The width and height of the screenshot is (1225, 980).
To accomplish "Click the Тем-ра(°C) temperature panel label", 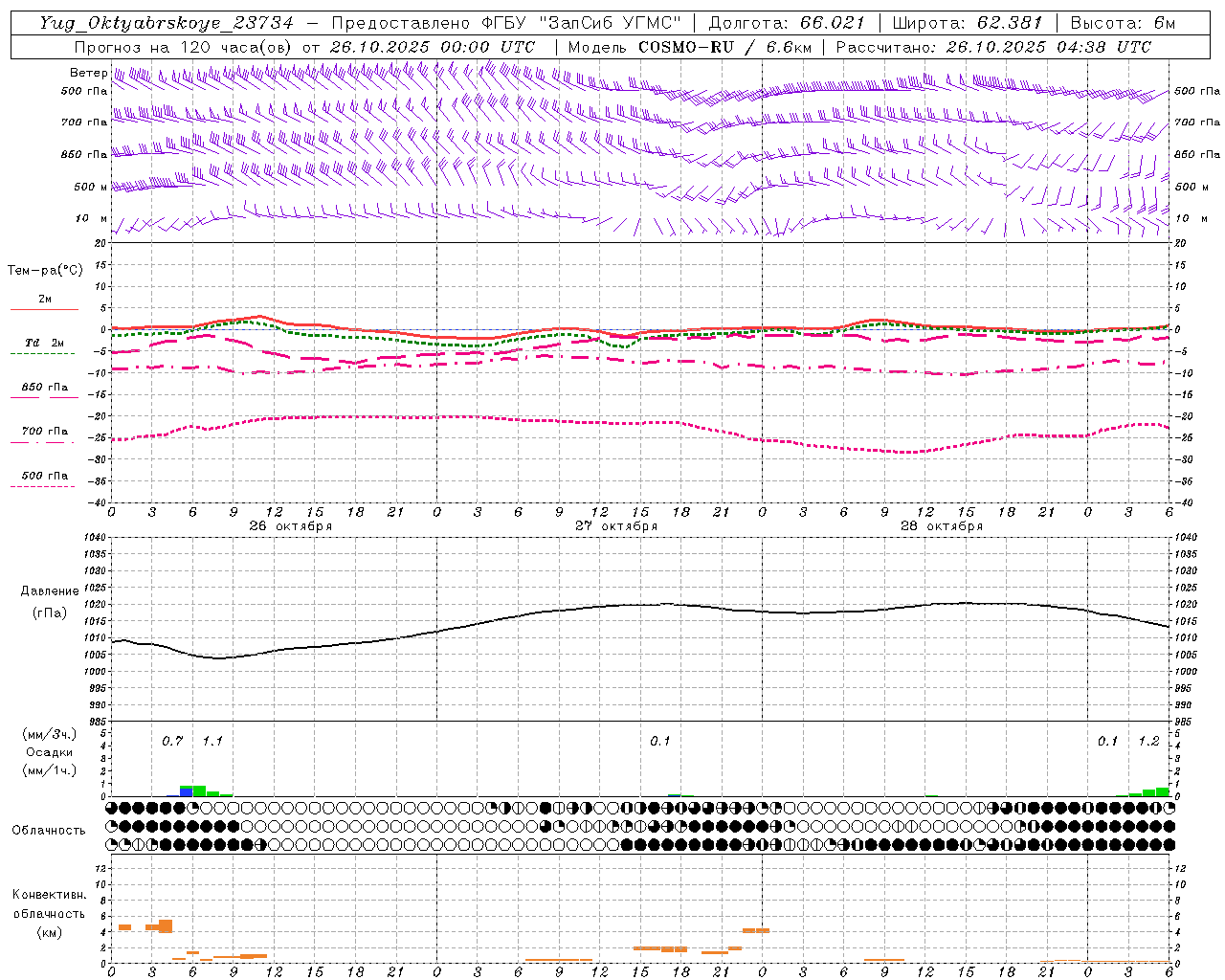I will [45, 271].
